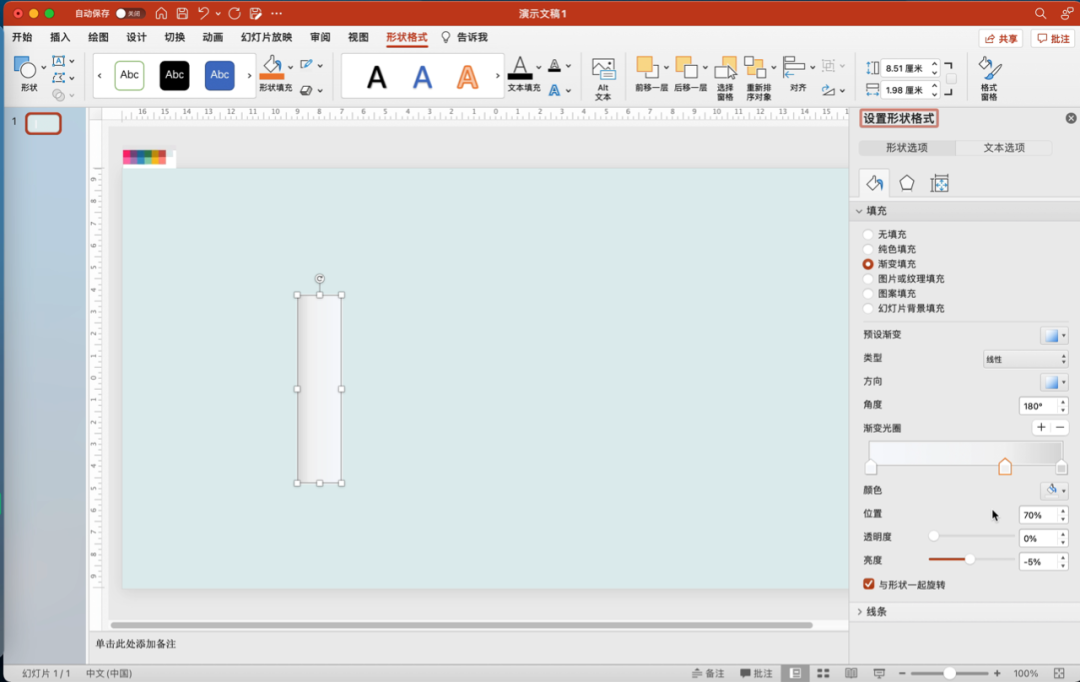
Task: Select the No Fill radio option
Action: click(868, 235)
